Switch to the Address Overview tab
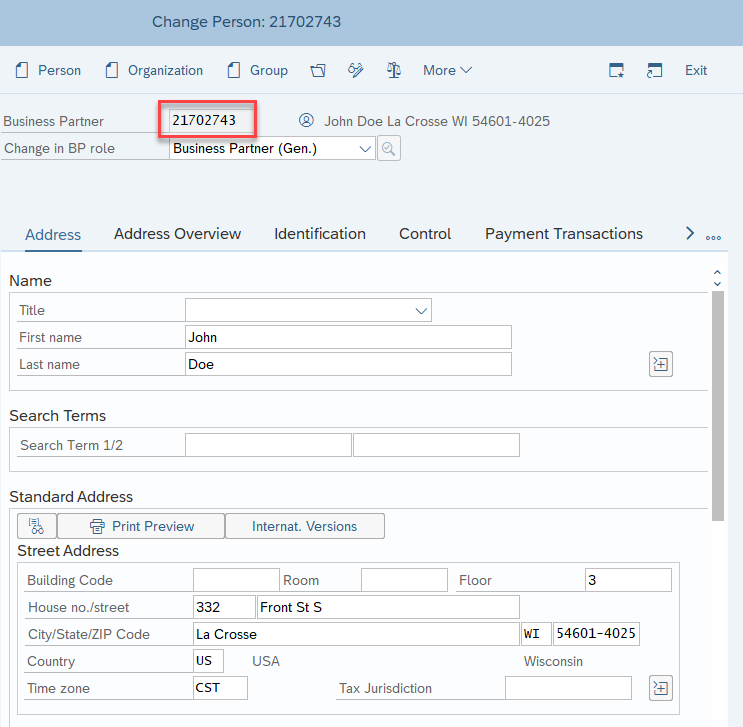Viewport: 743px width, 727px height. (177, 234)
